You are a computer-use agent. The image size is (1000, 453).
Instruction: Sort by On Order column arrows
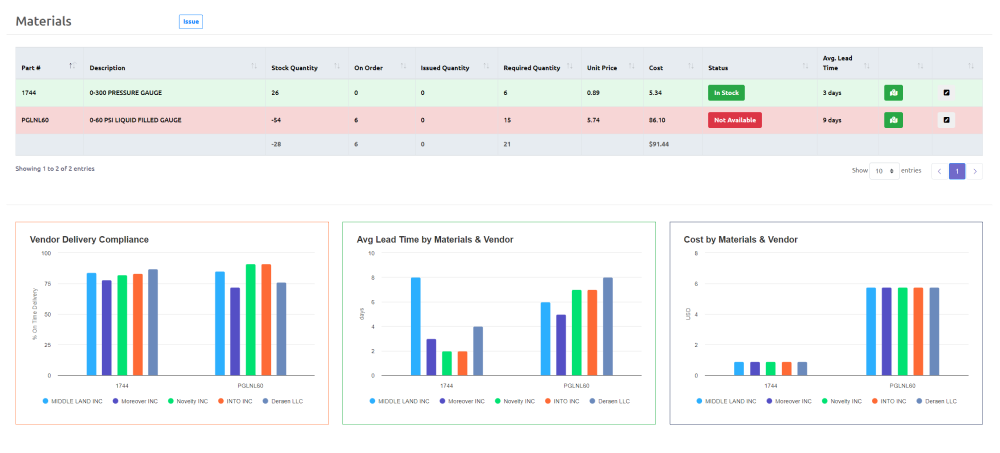[x=404, y=66]
